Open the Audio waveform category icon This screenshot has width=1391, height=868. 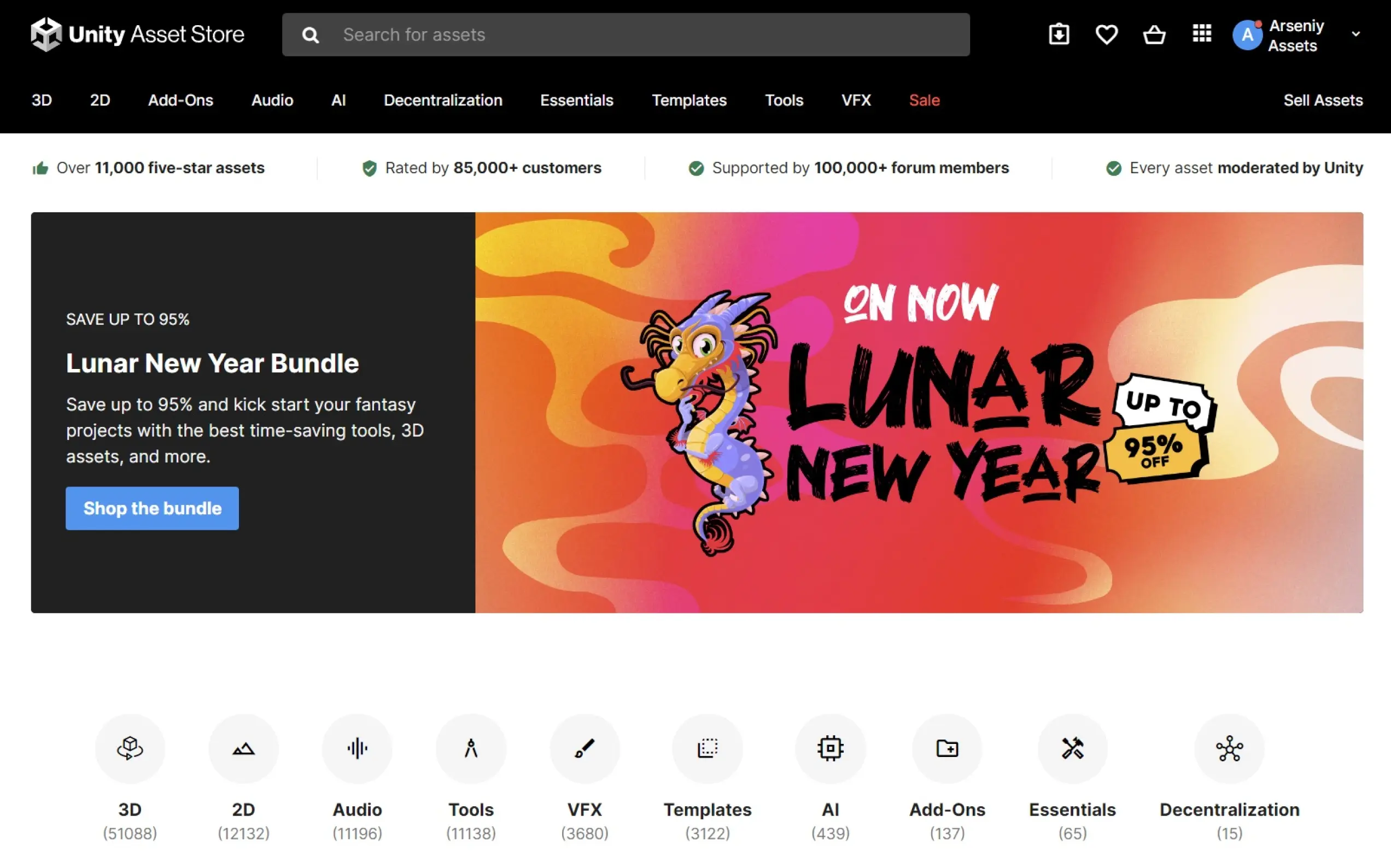(x=357, y=748)
